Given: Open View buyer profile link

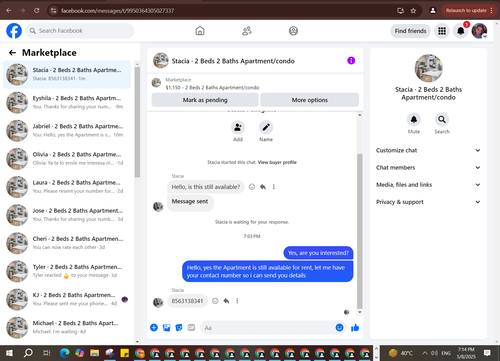Looking at the screenshot, I should (x=277, y=162).
